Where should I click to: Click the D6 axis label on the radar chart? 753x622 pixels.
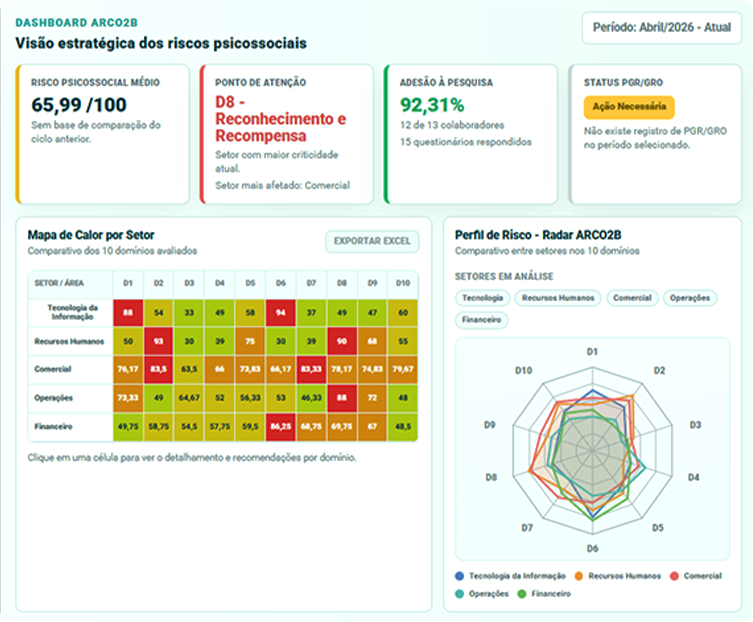[x=593, y=549]
